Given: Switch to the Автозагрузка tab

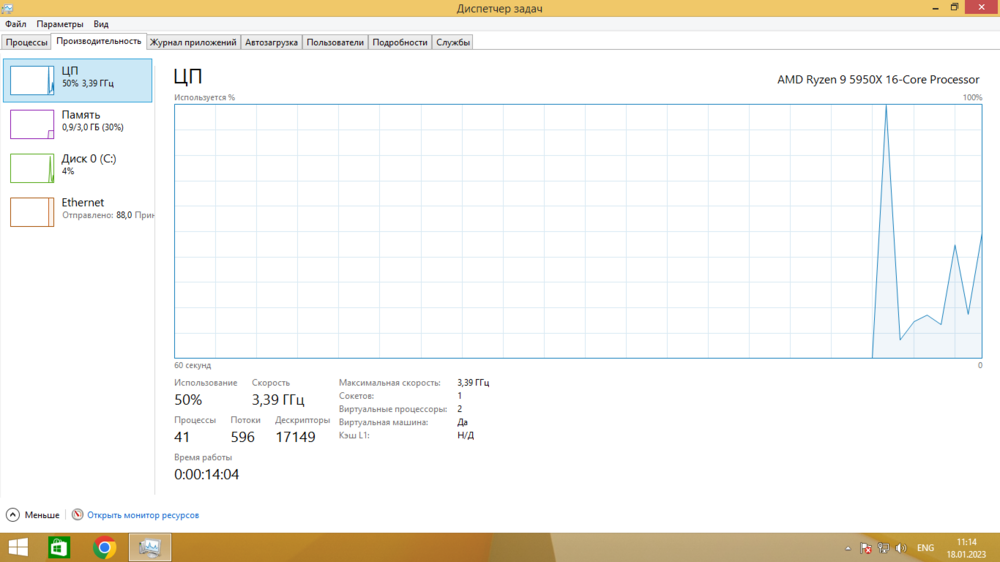Looking at the screenshot, I should [271, 42].
